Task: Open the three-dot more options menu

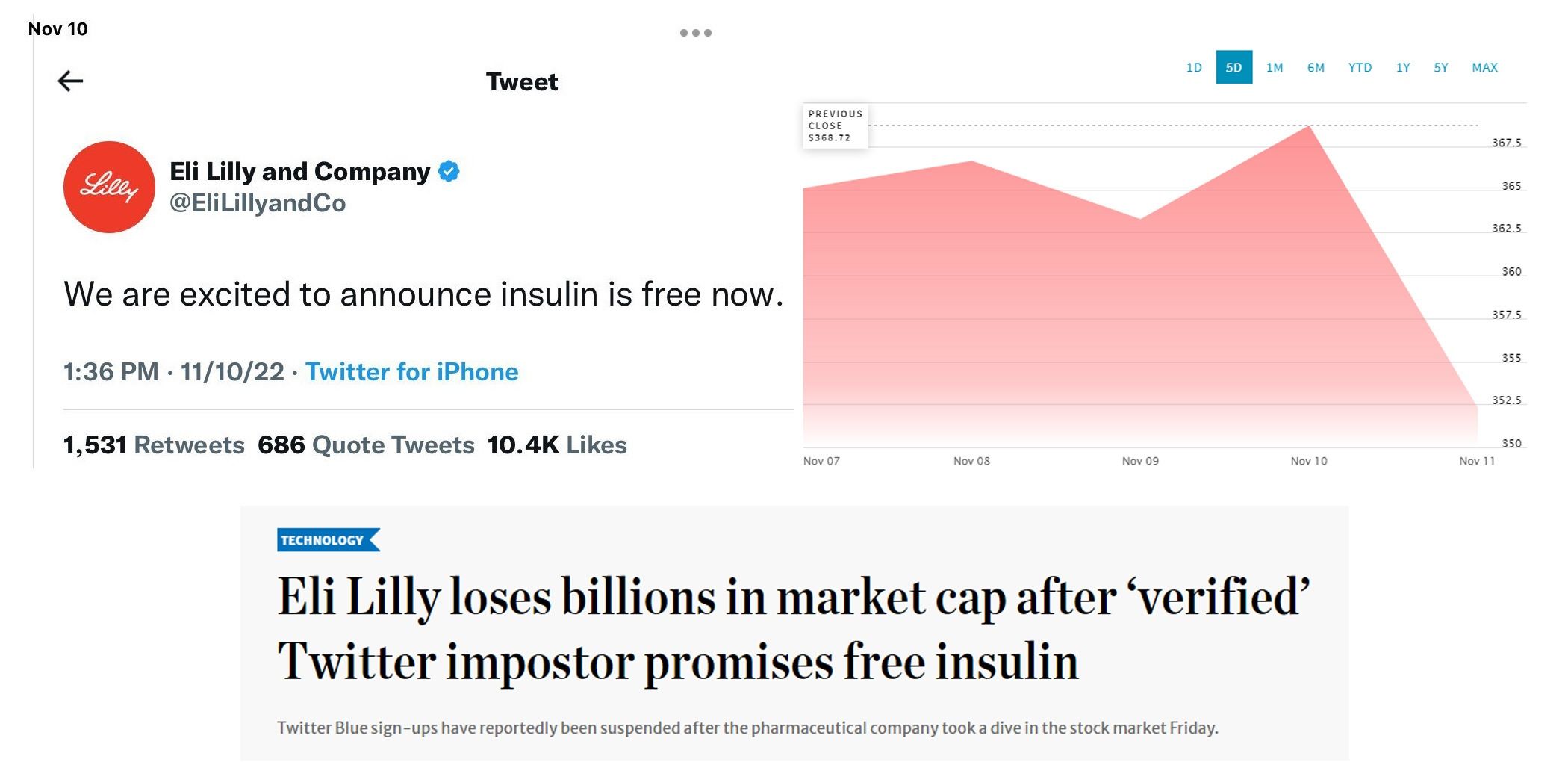Action: (x=695, y=33)
